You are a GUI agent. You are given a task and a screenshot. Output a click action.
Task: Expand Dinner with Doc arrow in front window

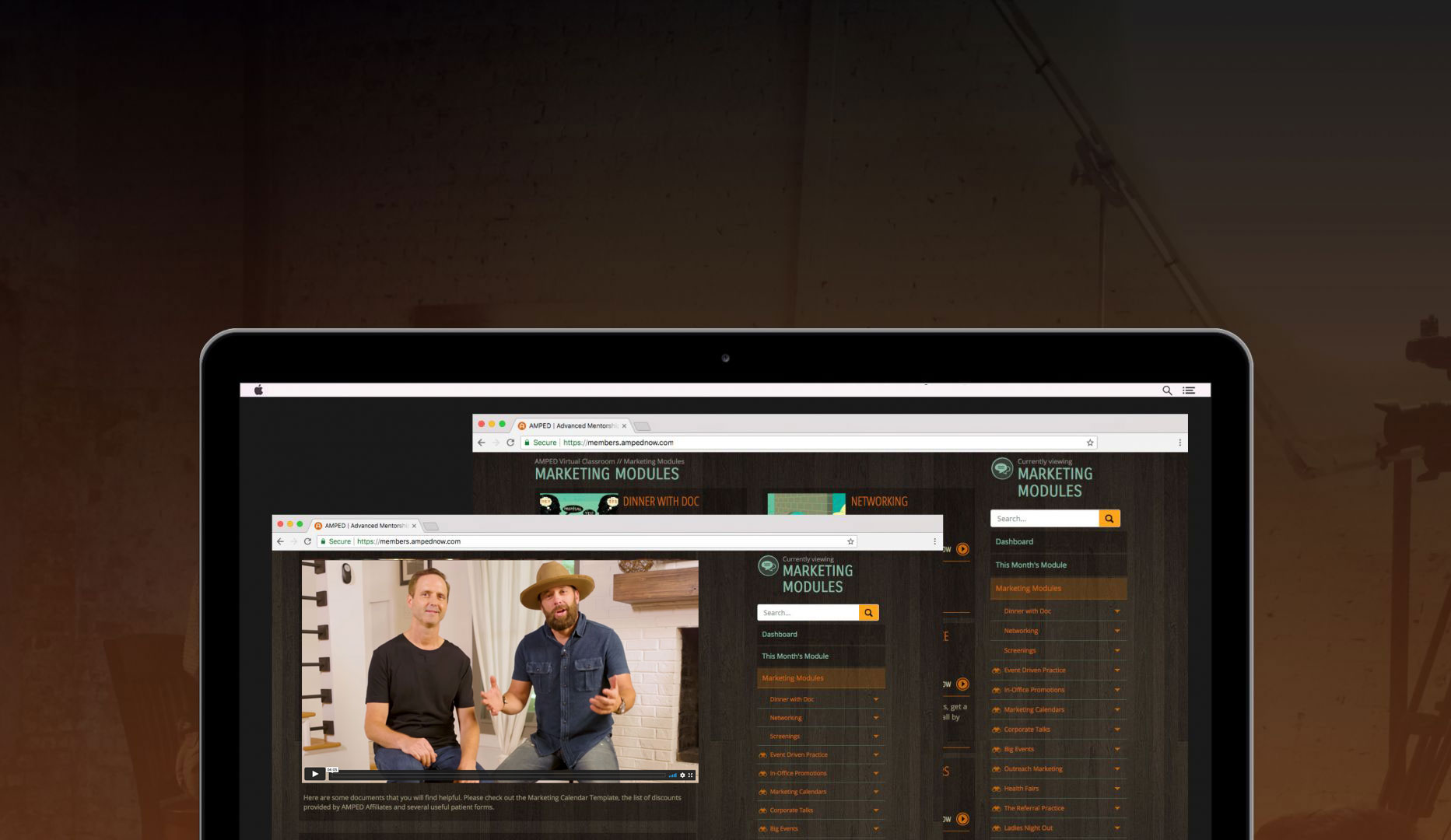(x=875, y=699)
